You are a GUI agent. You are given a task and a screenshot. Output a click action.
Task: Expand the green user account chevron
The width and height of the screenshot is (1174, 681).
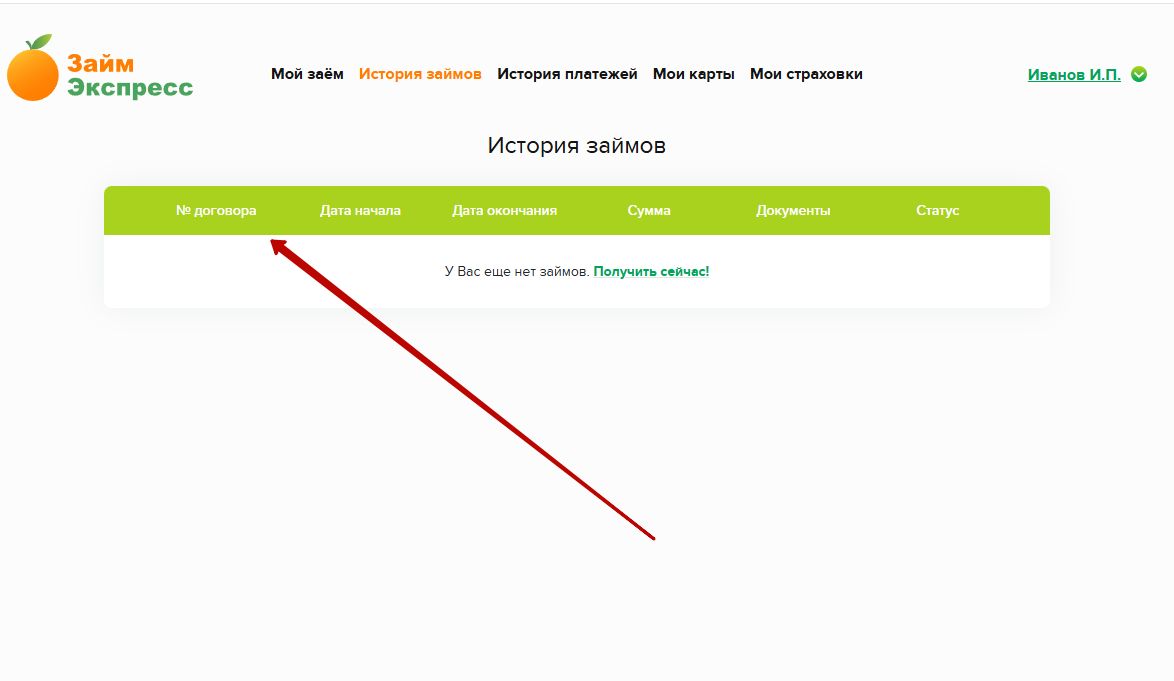(1139, 74)
